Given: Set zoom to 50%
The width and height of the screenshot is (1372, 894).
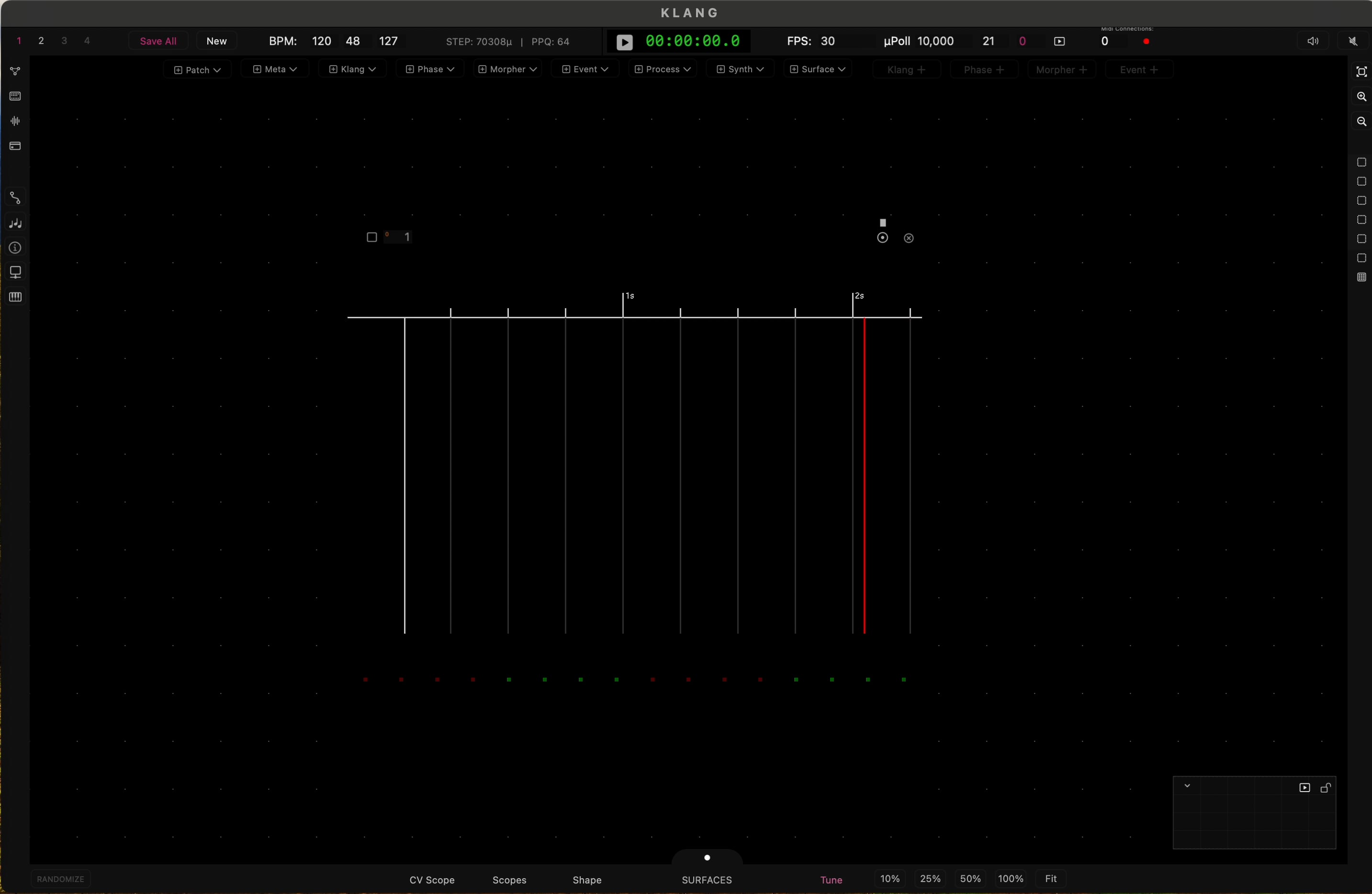Looking at the screenshot, I should point(970,879).
